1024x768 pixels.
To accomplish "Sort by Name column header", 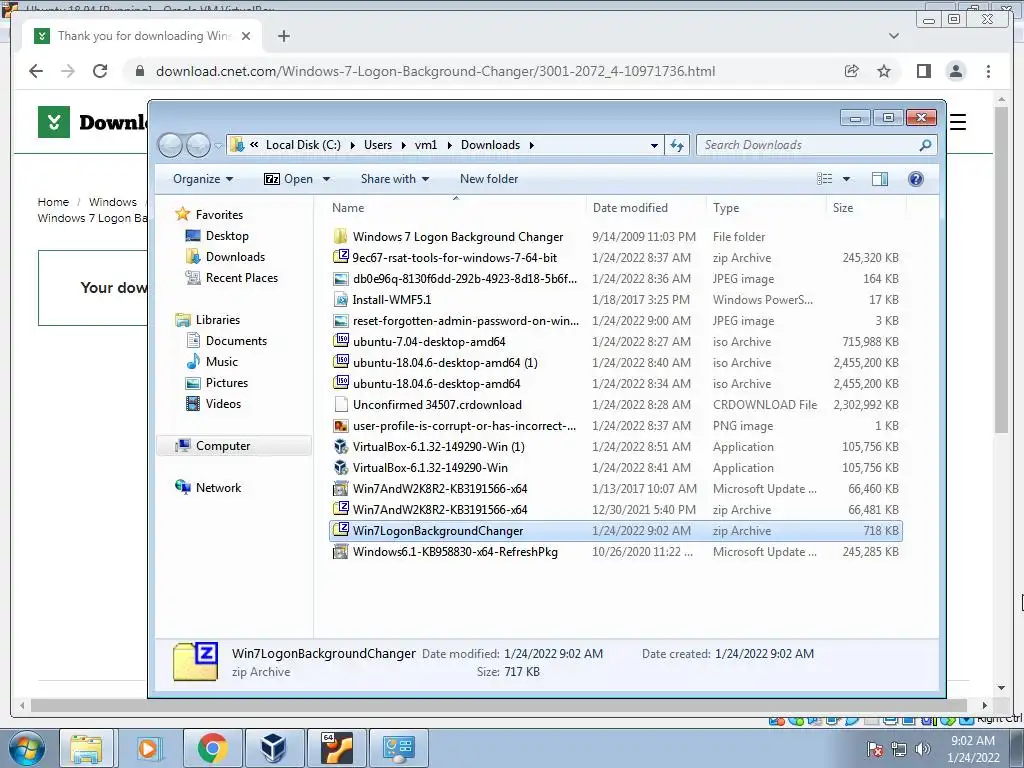I will [x=455, y=208].
